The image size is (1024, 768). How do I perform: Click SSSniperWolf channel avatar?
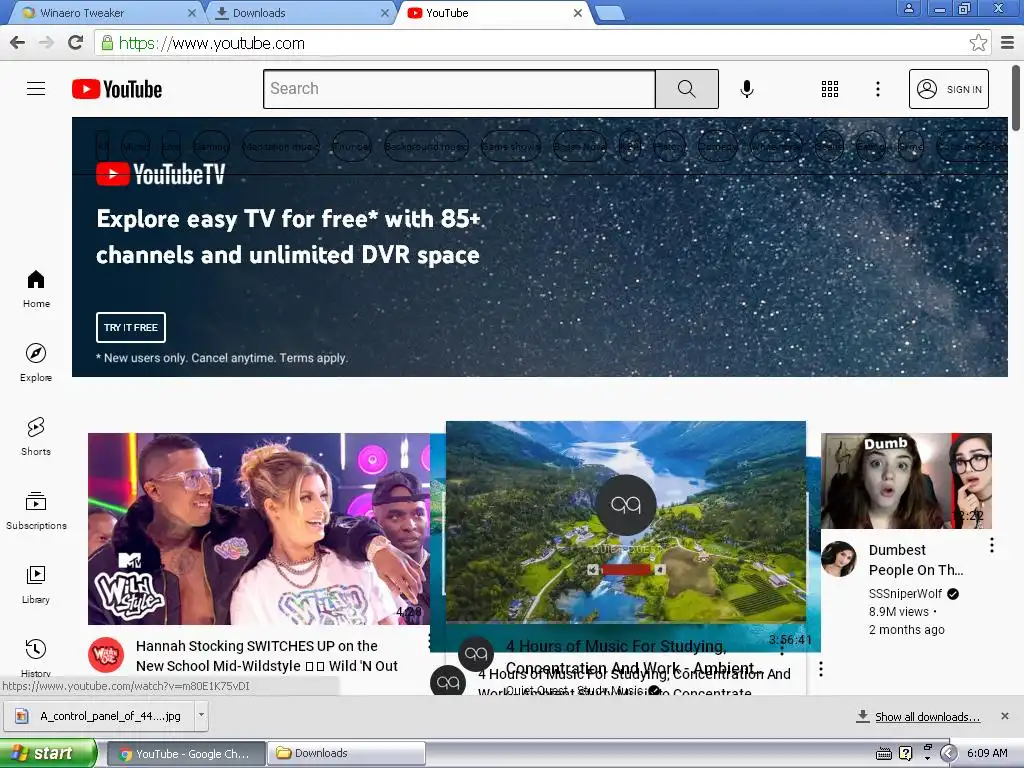[839, 558]
